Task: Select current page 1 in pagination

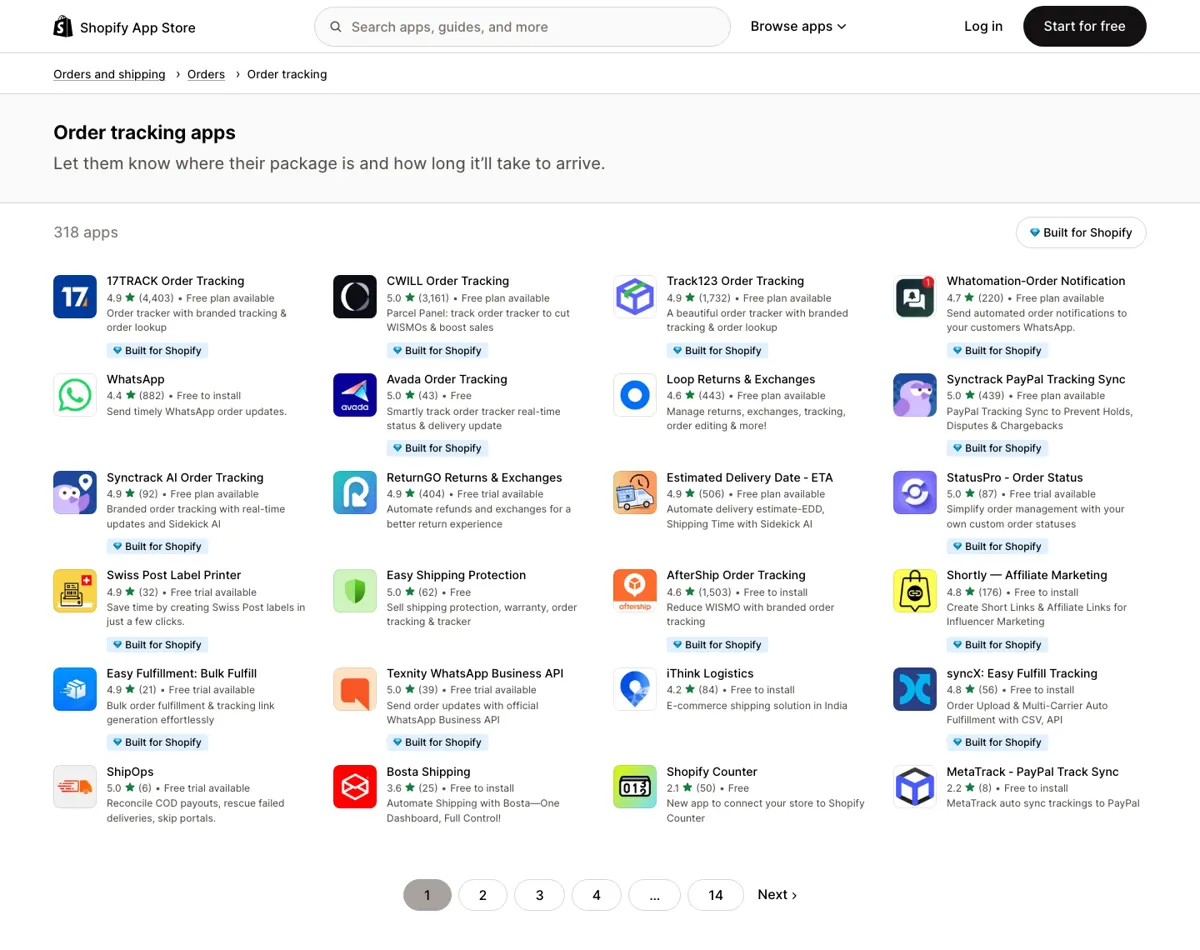Action: pos(427,895)
